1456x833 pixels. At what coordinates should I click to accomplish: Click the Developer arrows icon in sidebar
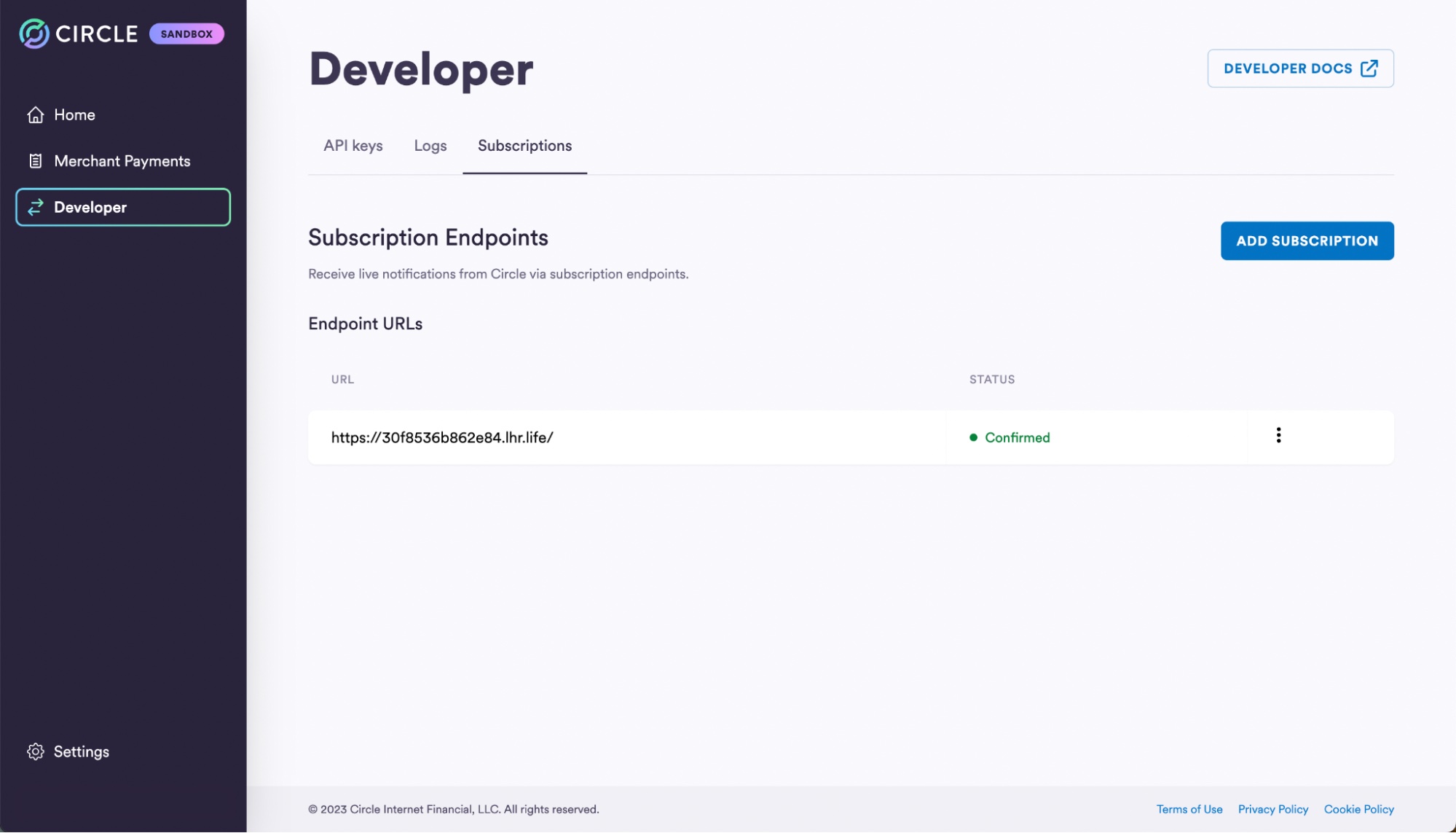pos(36,208)
